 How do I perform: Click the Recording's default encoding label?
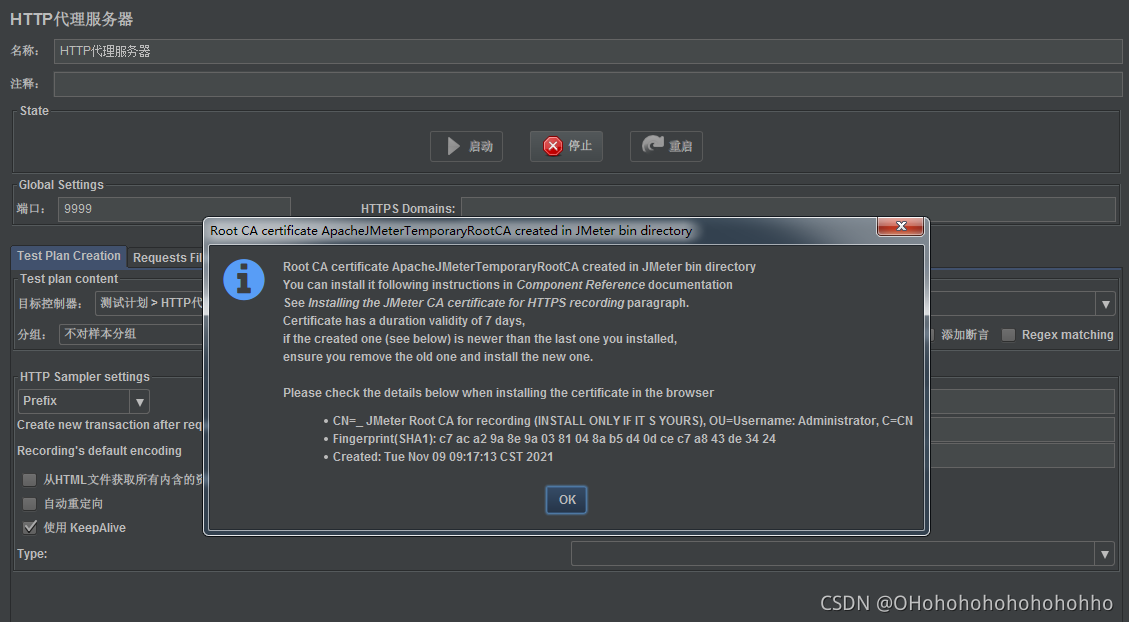tap(99, 451)
